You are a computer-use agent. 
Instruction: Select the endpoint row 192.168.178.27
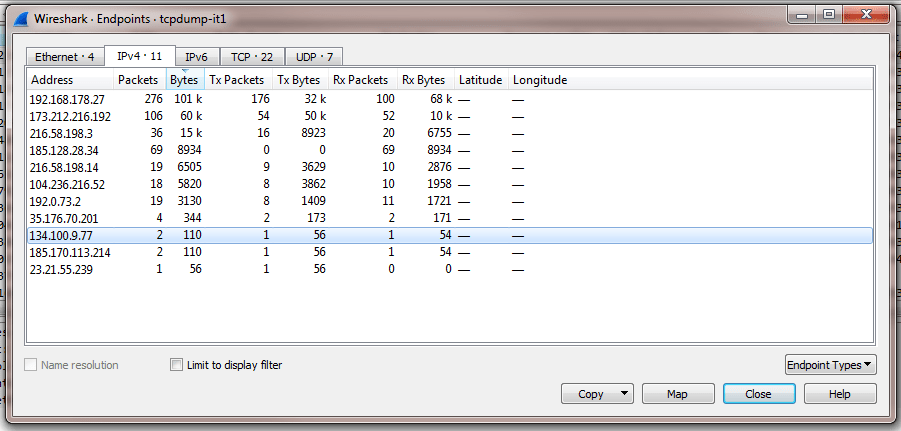[67, 100]
